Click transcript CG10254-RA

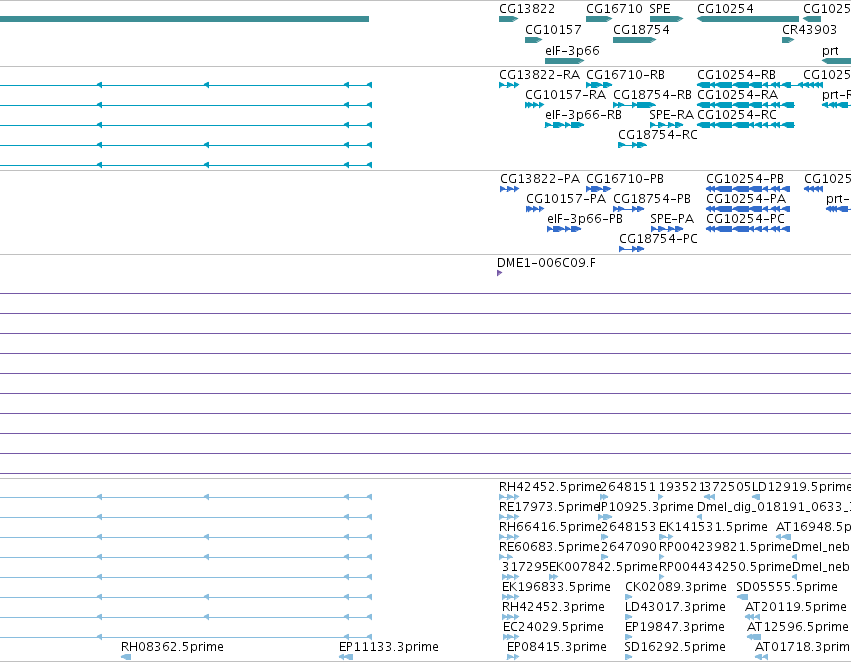tap(737, 95)
